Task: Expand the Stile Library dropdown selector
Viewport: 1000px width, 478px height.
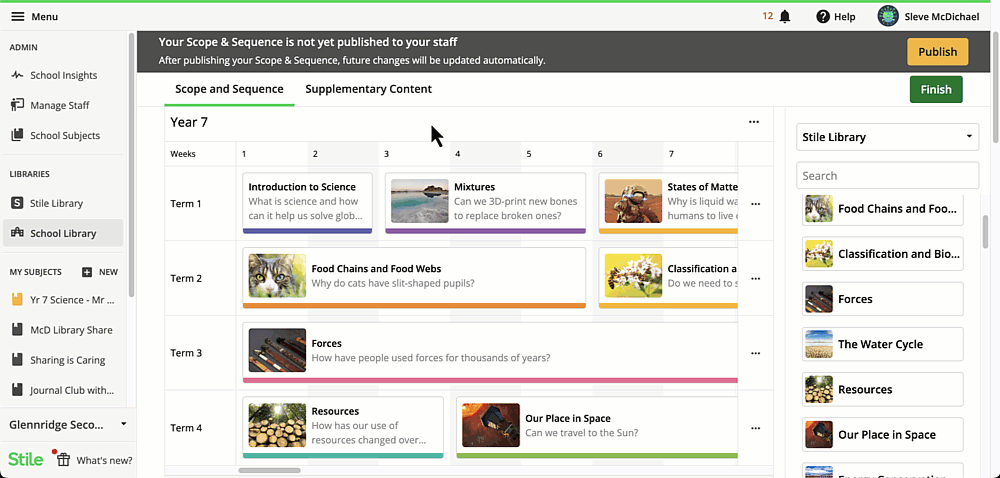Action: coord(887,137)
